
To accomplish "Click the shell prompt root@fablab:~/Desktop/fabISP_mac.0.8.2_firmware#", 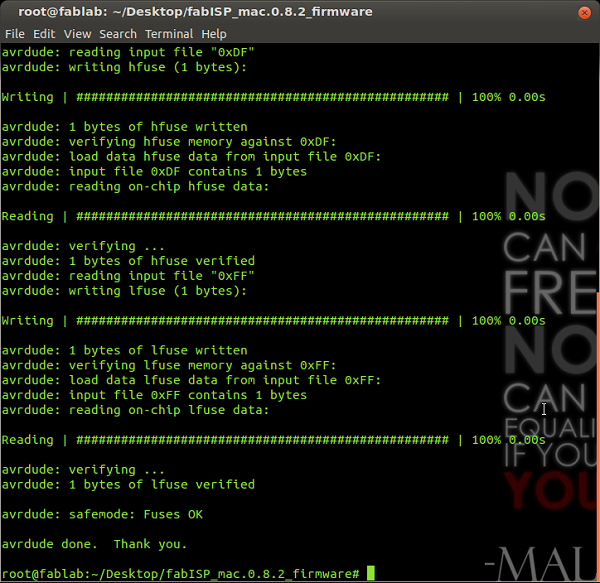I will [x=181, y=574].
